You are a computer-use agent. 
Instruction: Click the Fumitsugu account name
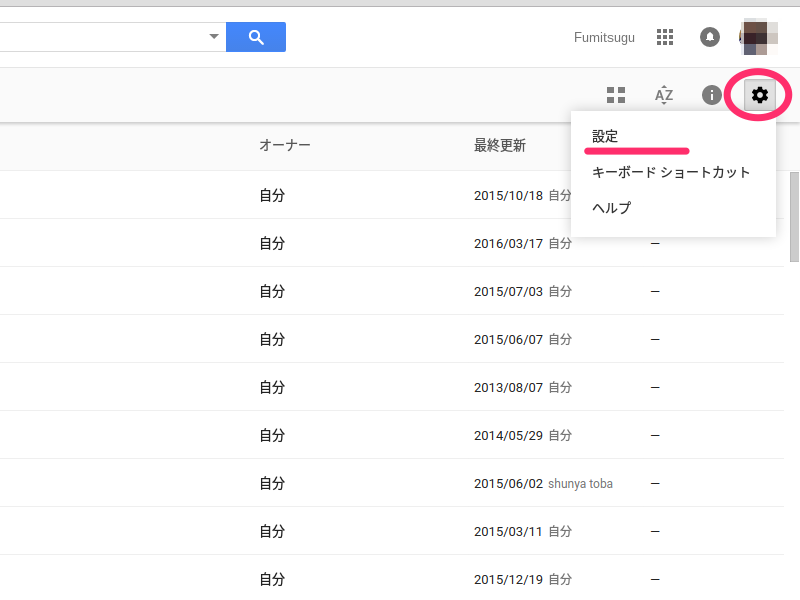pyautogui.click(x=604, y=38)
